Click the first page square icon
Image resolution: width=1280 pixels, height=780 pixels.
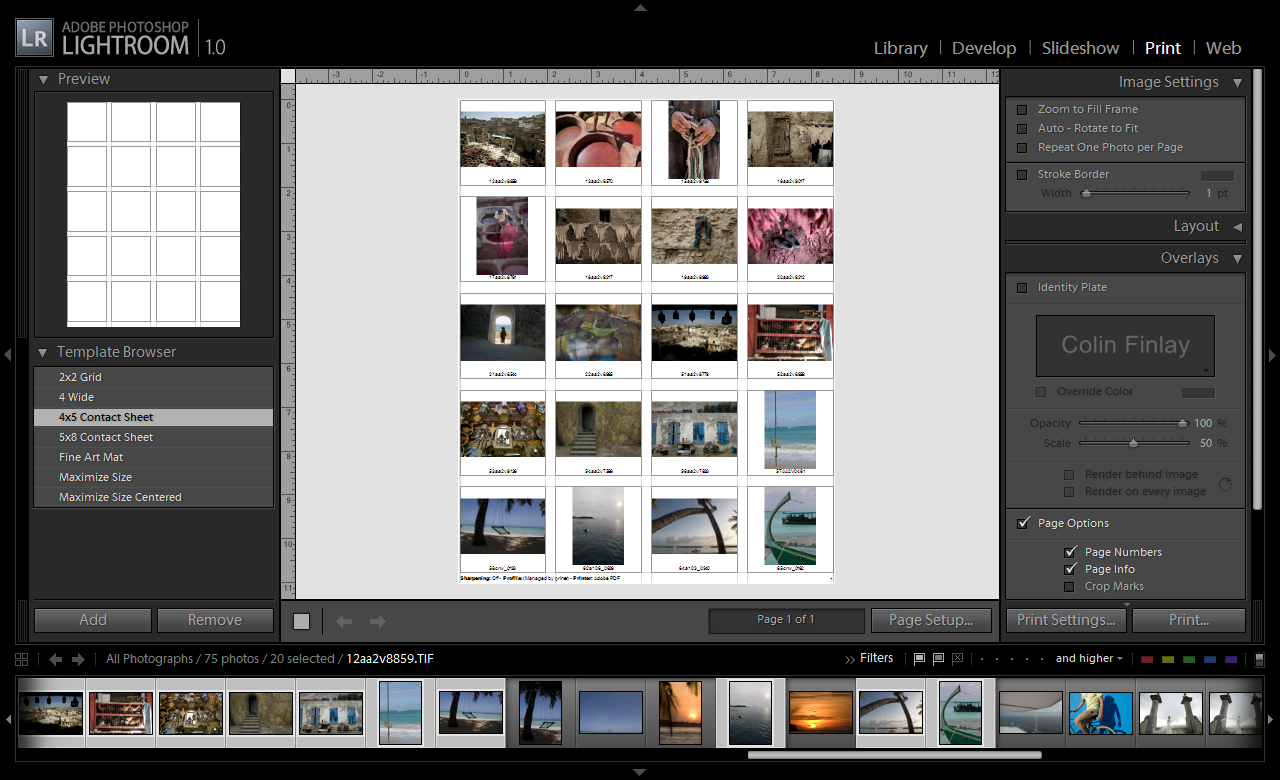point(302,621)
